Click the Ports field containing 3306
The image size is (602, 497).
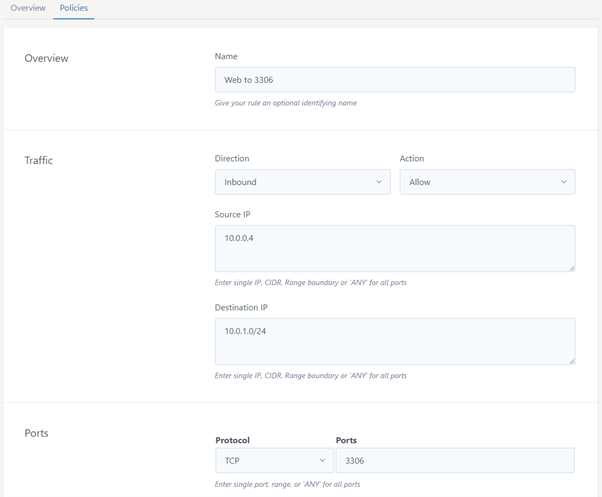coord(454,460)
